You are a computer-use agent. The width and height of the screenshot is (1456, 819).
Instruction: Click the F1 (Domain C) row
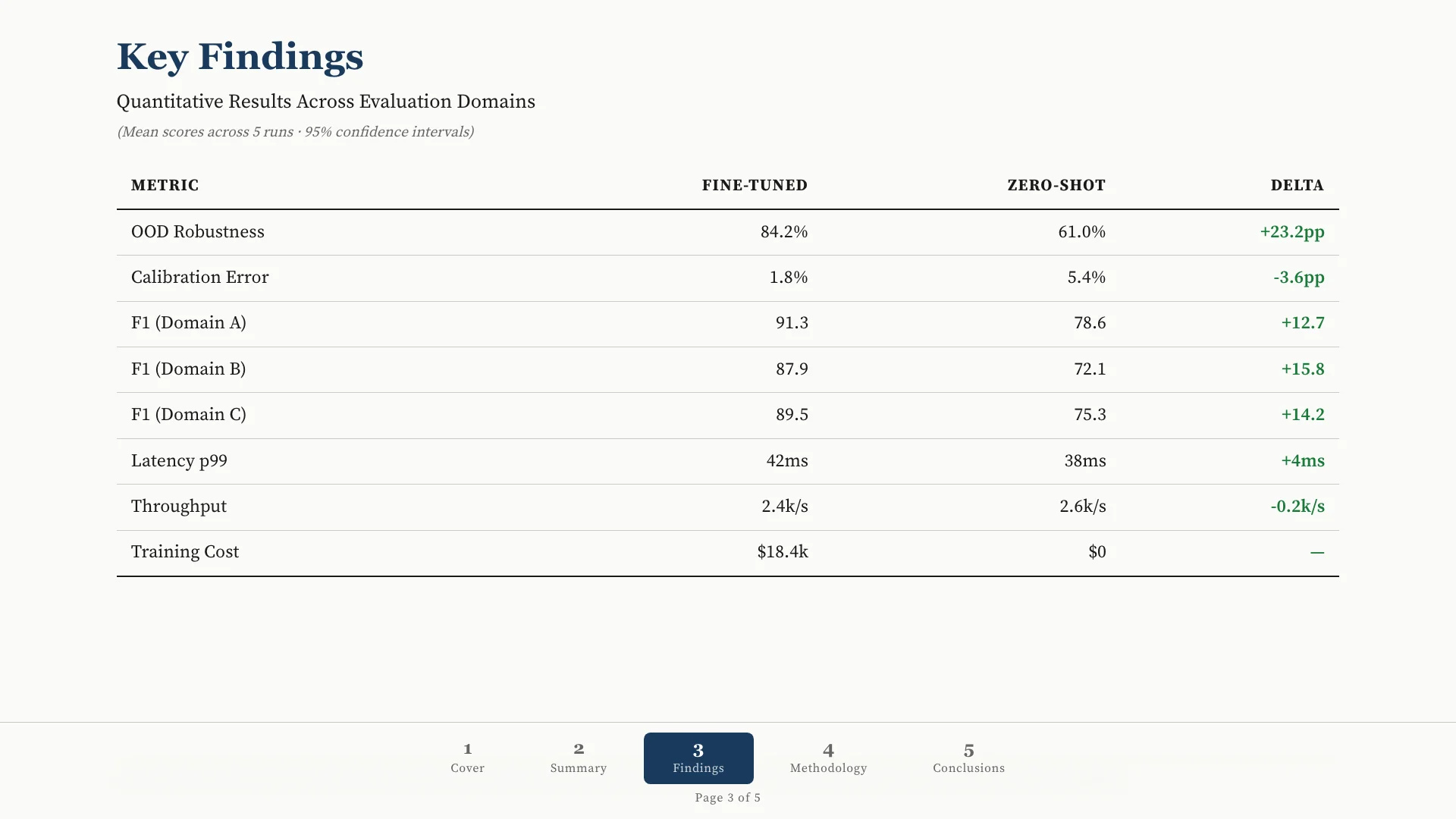pyautogui.click(x=728, y=416)
